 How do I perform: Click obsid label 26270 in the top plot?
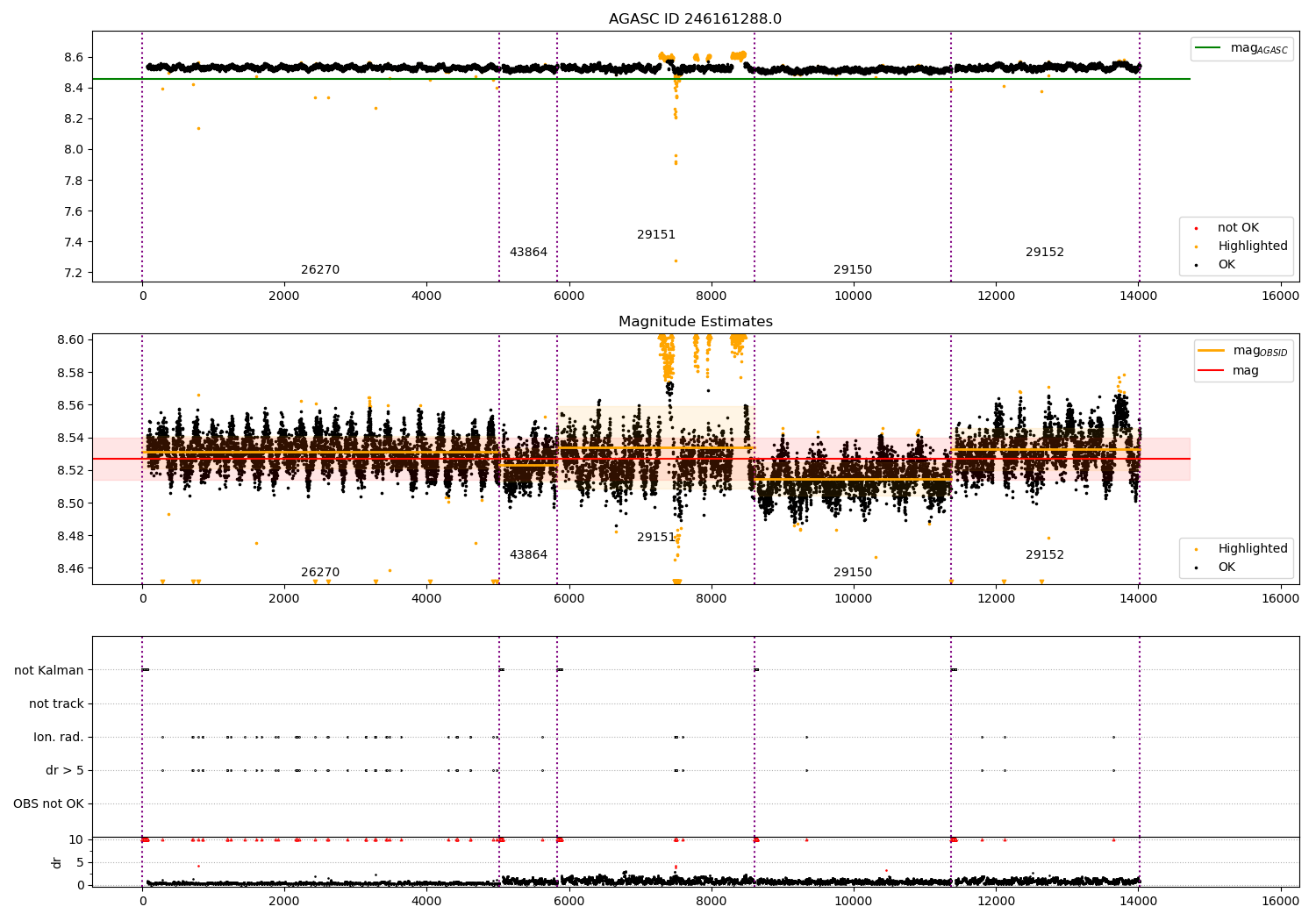(320, 270)
